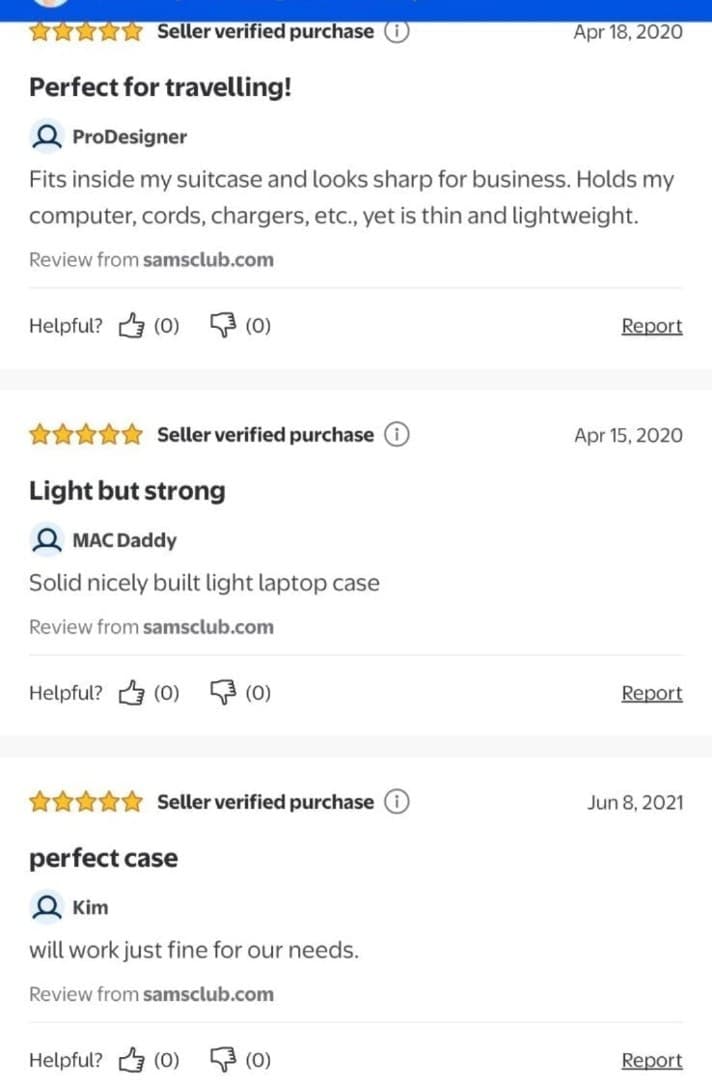Mark Kim's review as unhelpful
Screen dimensions: 712x1092
[x=222, y=1059]
